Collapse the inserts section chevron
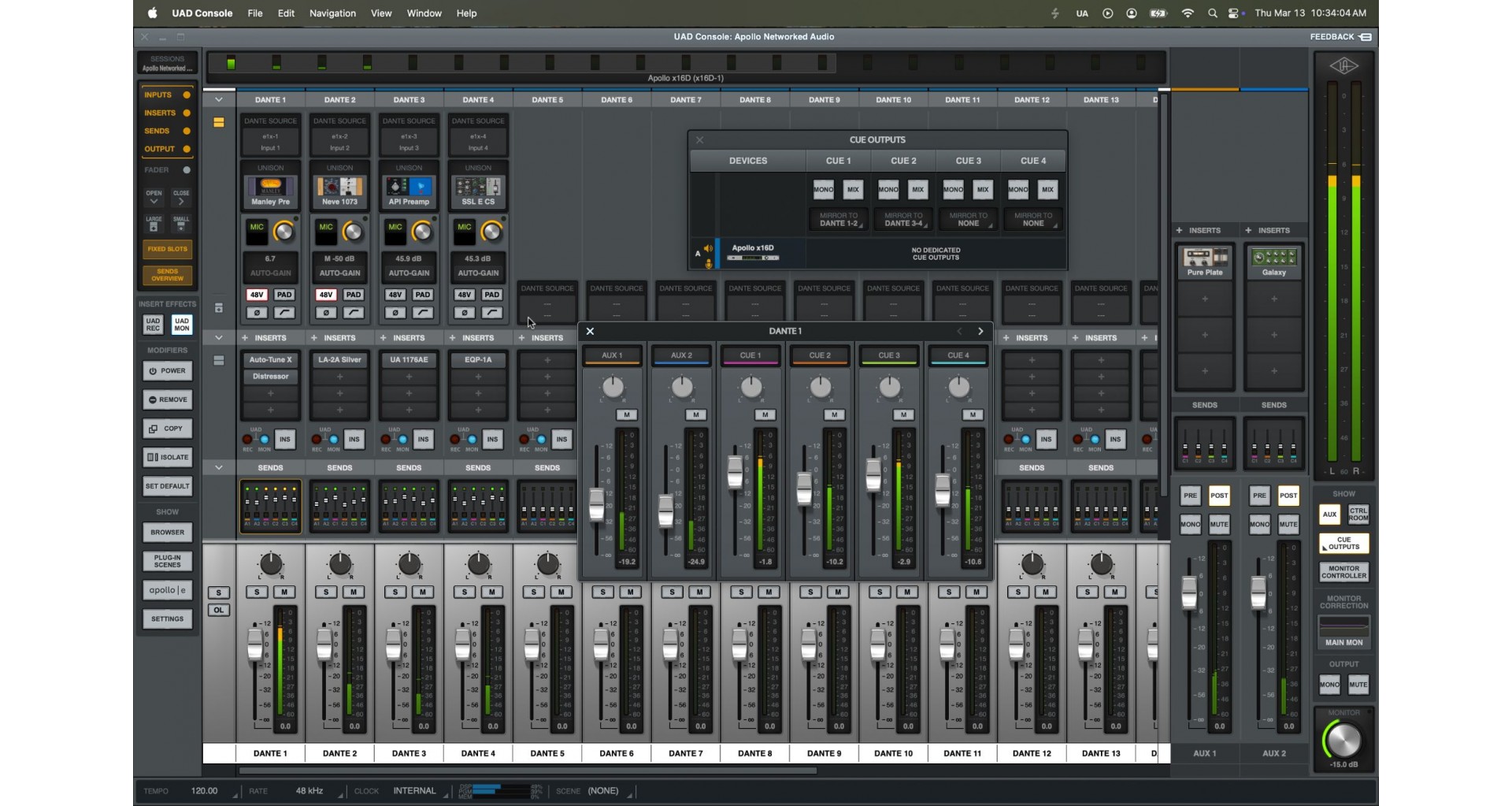This screenshot has width=1512, height=806. pyautogui.click(x=218, y=338)
